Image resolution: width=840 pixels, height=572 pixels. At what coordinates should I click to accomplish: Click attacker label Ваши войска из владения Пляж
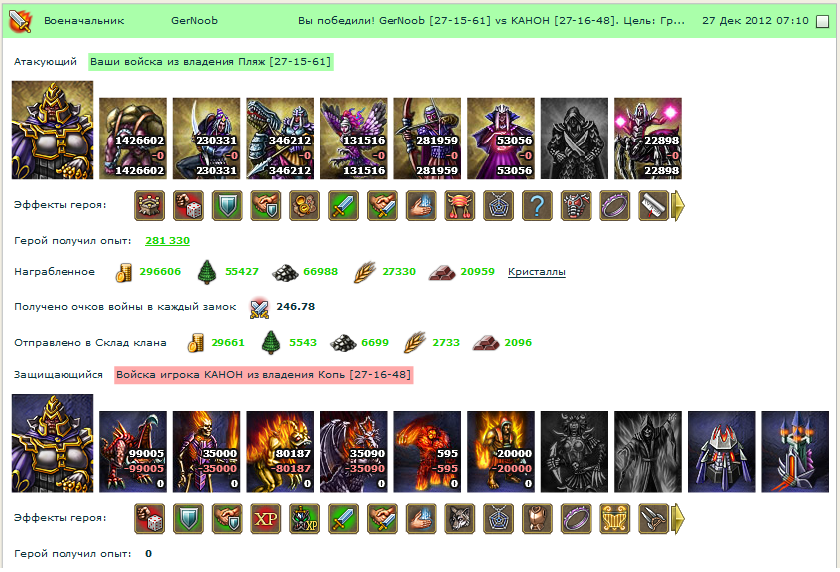[x=211, y=62]
